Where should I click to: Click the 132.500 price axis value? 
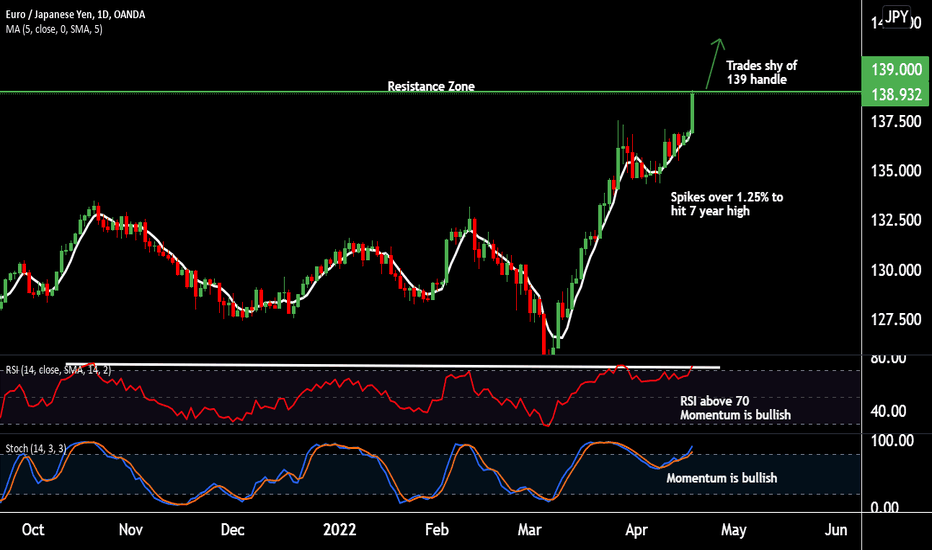click(896, 220)
